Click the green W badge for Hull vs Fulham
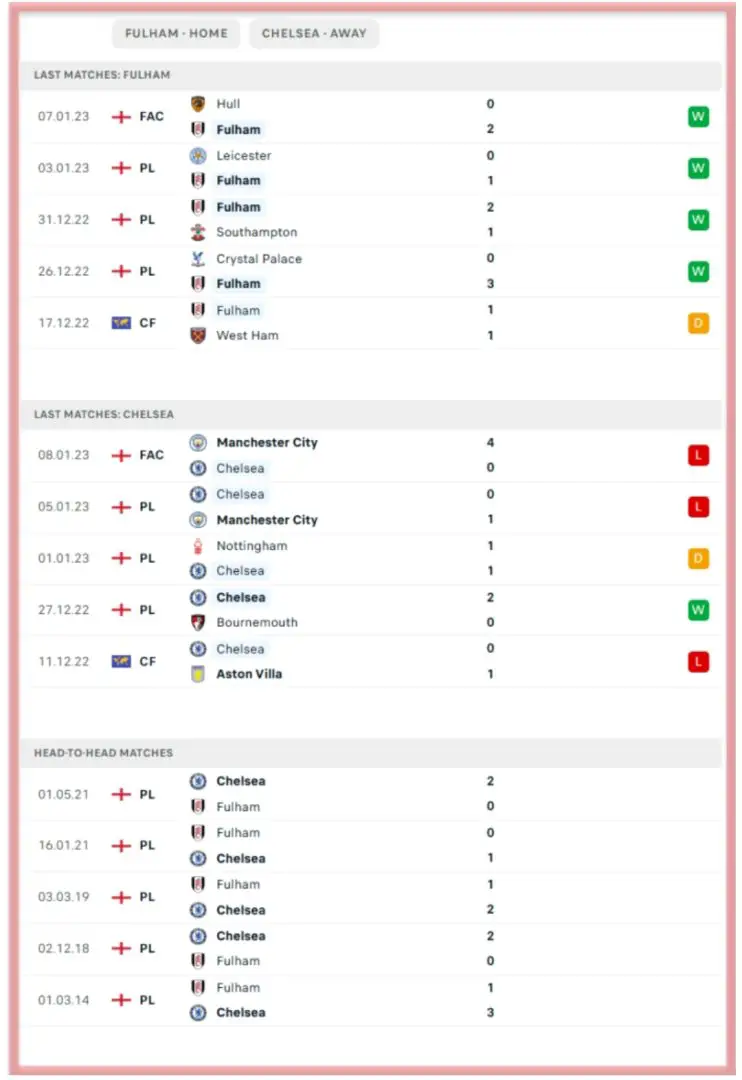Screen dimensions: 742x1080 point(698,117)
